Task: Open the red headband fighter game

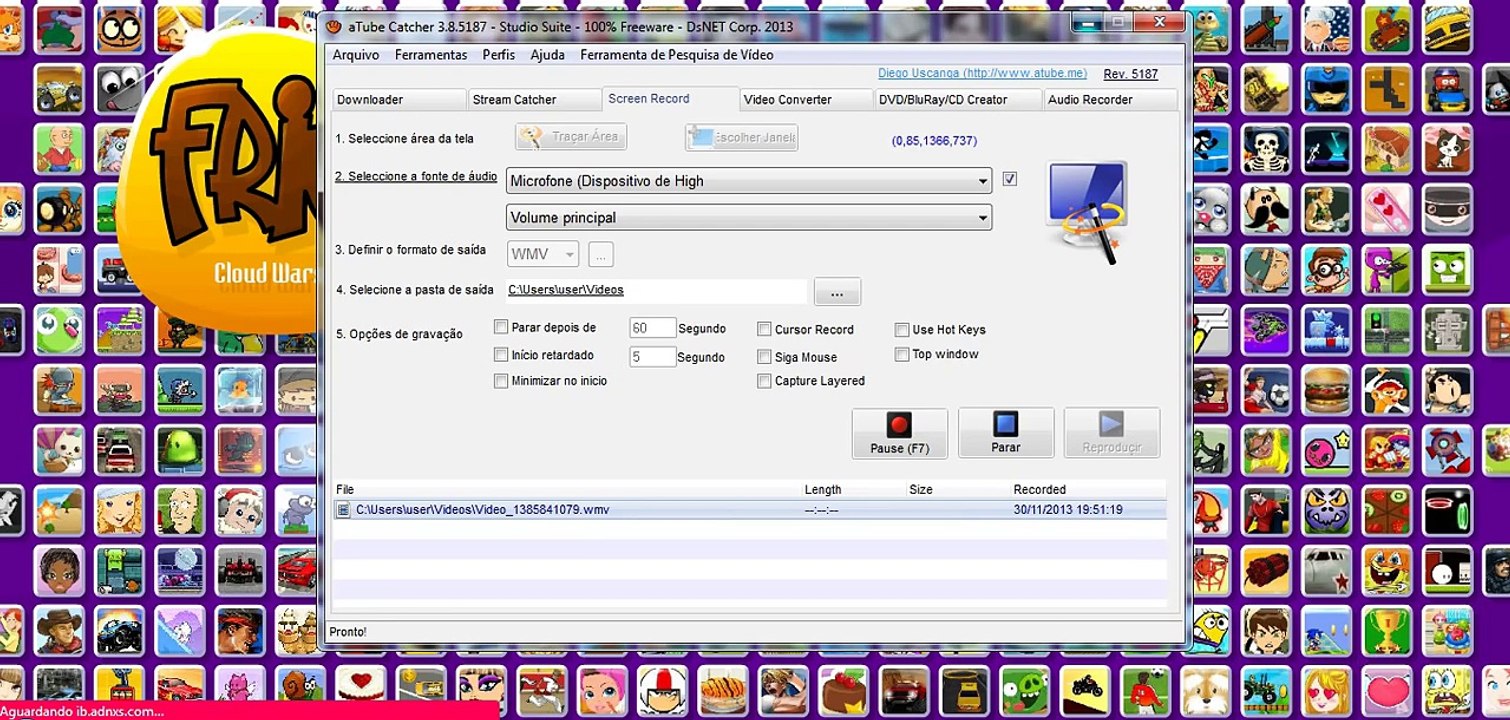Action: (241, 630)
